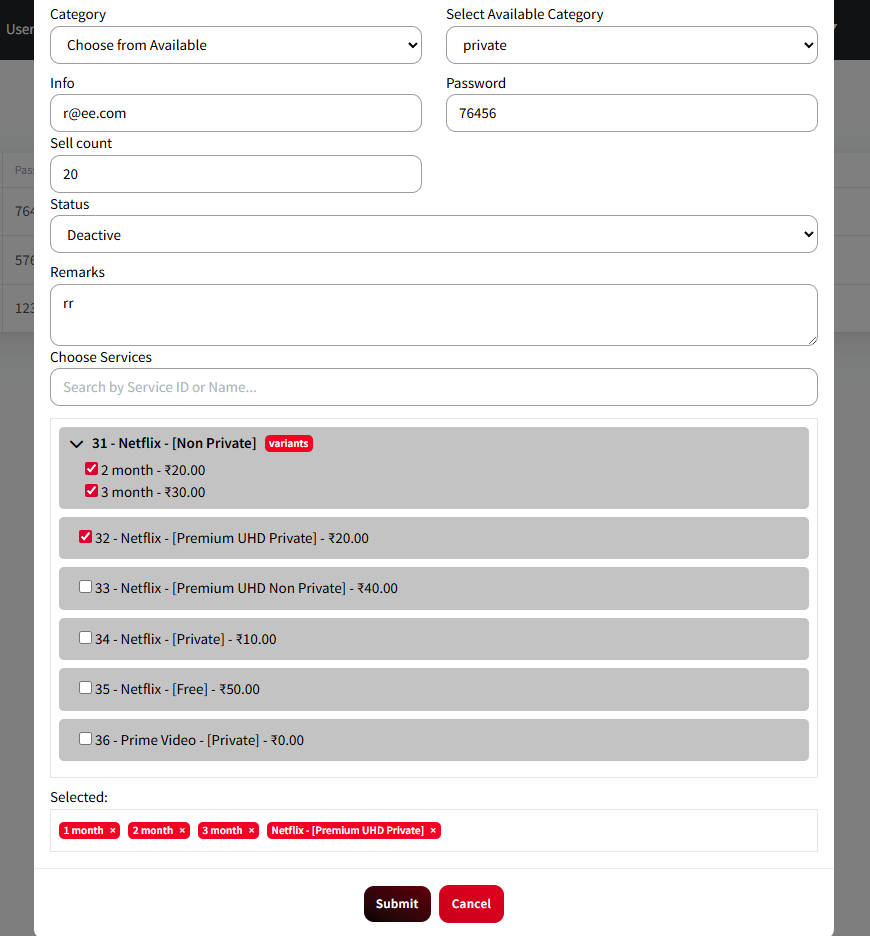Focus the Search by Service ID box
870x936 pixels.
point(434,387)
